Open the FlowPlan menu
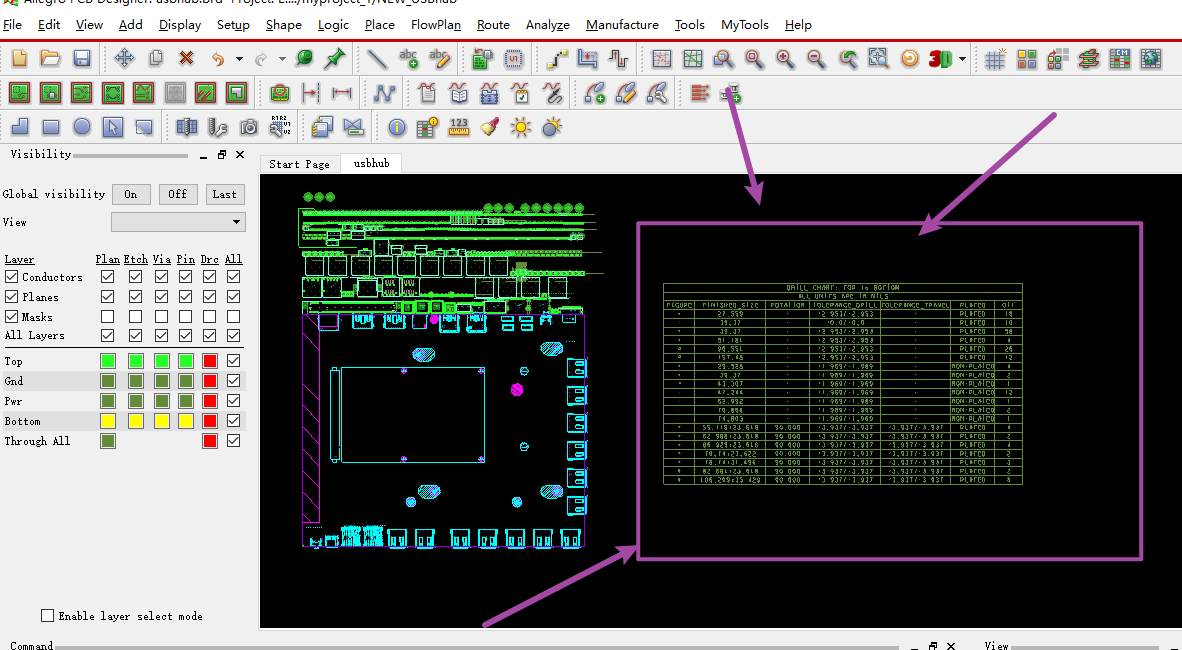Image resolution: width=1182 pixels, height=650 pixels. [436, 25]
